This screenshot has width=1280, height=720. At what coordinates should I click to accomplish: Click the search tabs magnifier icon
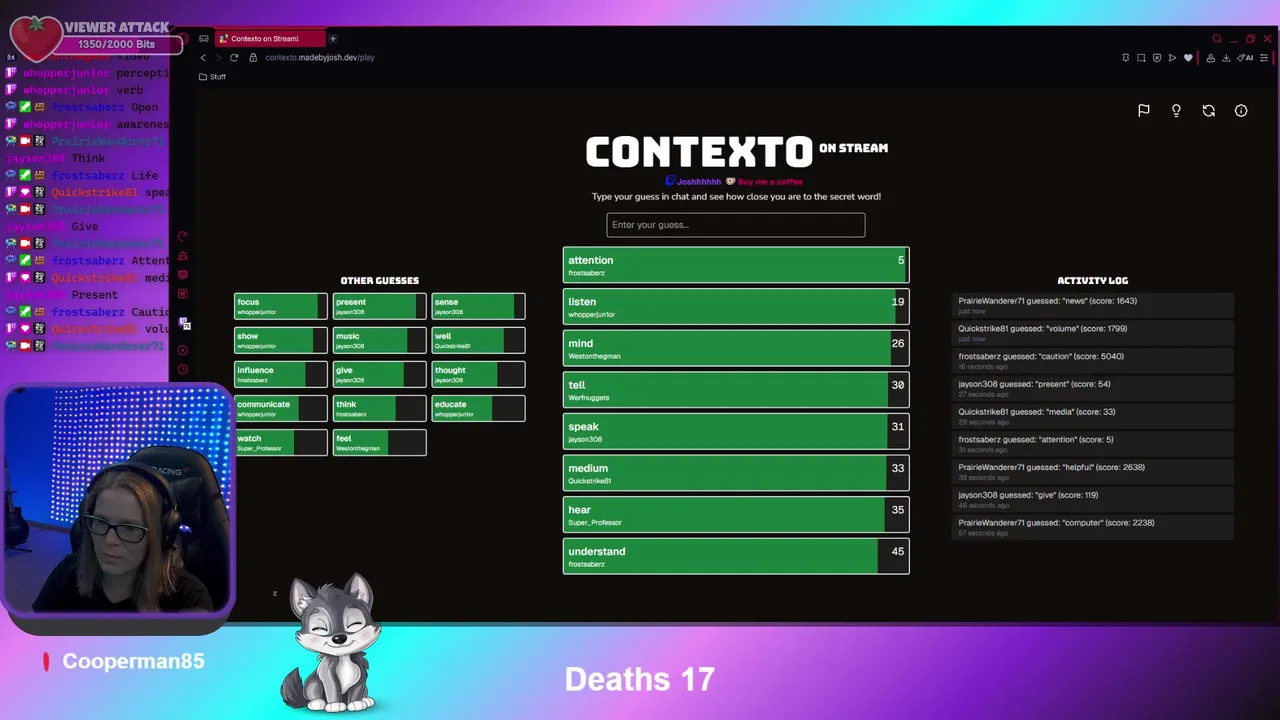tap(1217, 39)
